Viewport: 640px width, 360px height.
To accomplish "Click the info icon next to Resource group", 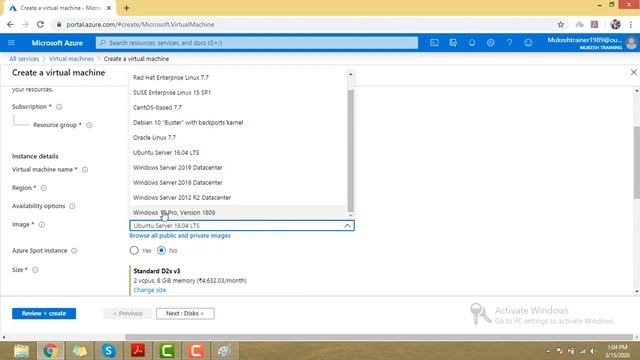I will [89, 125].
